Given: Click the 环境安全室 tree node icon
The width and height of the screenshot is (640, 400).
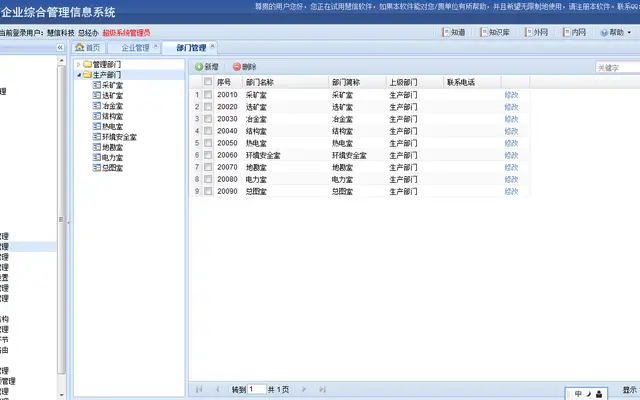Looking at the screenshot, I should (97, 137).
